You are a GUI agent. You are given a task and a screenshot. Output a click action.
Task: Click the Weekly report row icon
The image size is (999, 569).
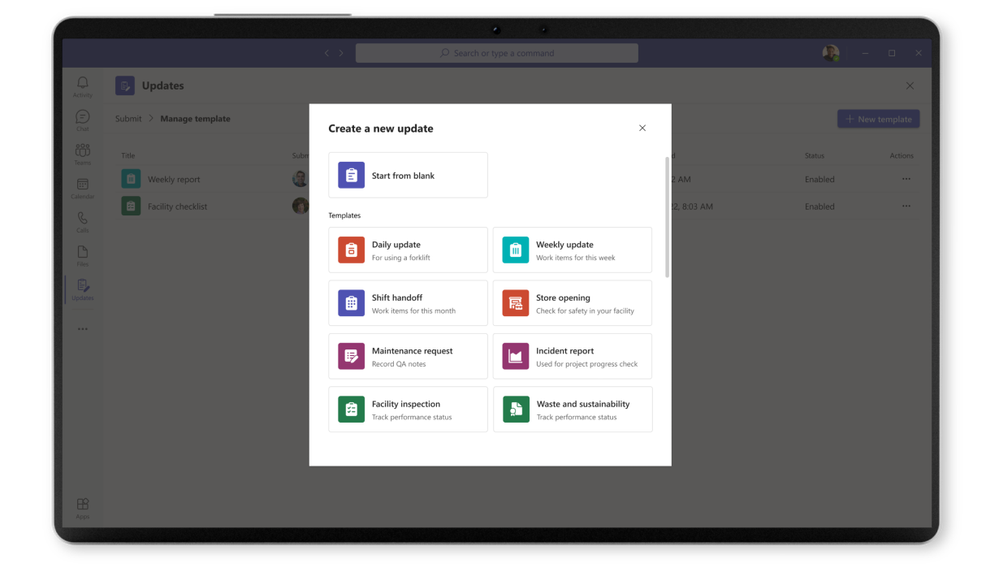(x=131, y=179)
